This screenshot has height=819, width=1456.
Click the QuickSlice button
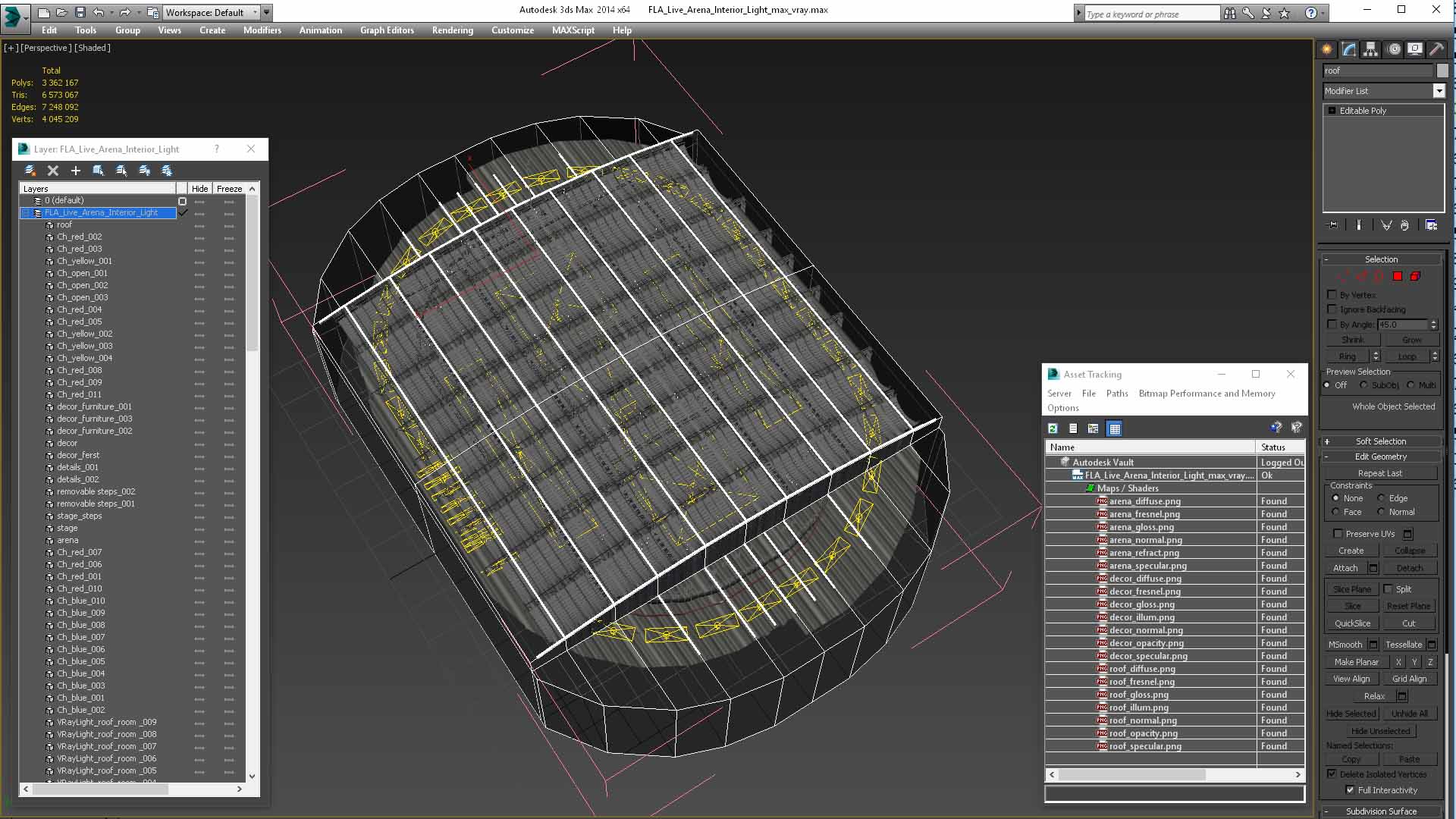(x=1352, y=623)
